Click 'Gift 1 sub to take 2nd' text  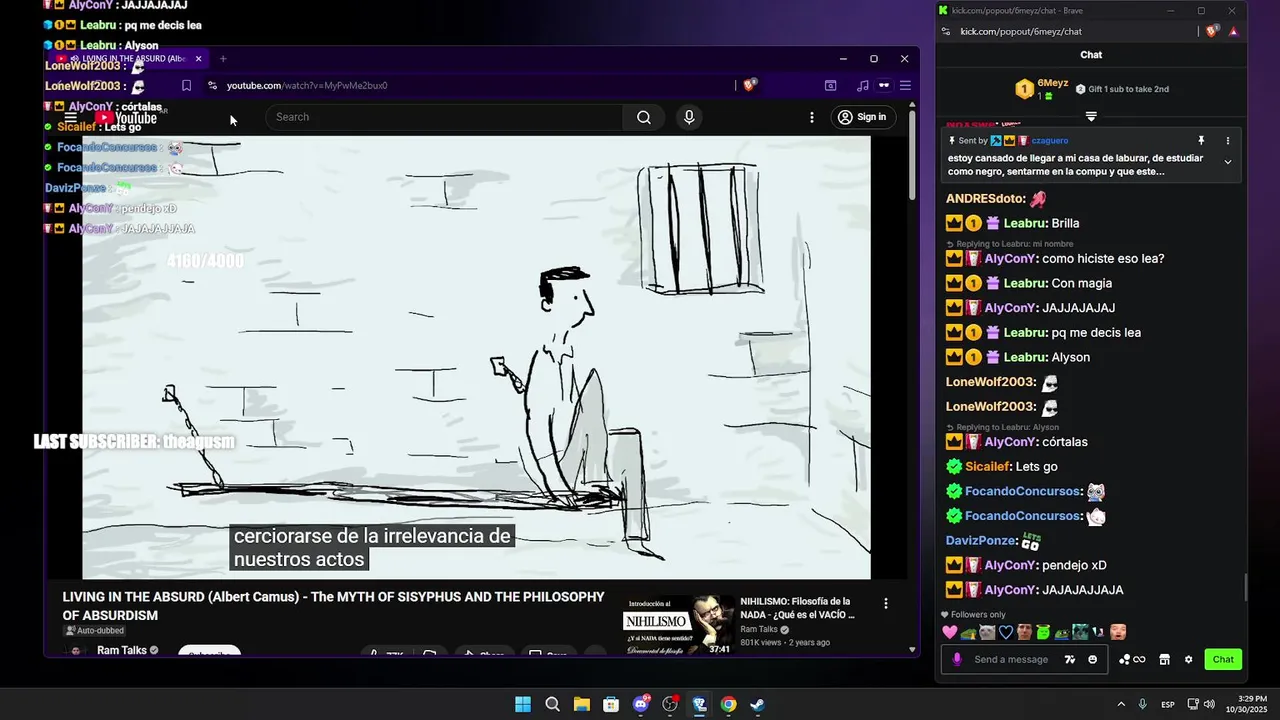pos(1127,89)
